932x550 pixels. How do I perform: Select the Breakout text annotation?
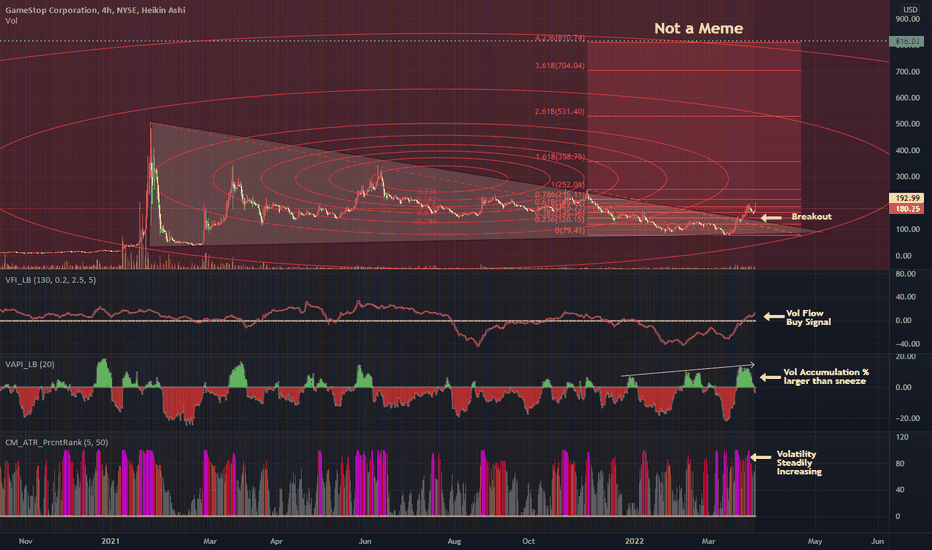pos(811,216)
